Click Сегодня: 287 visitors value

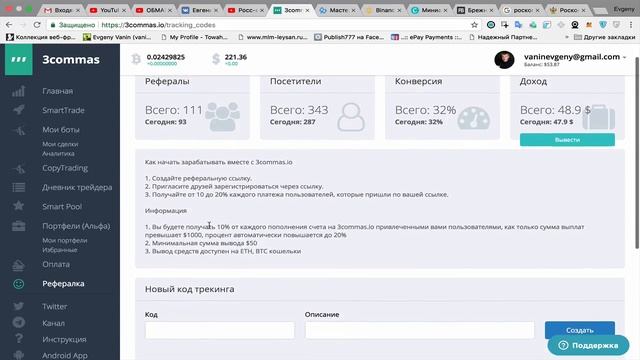pos(293,122)
